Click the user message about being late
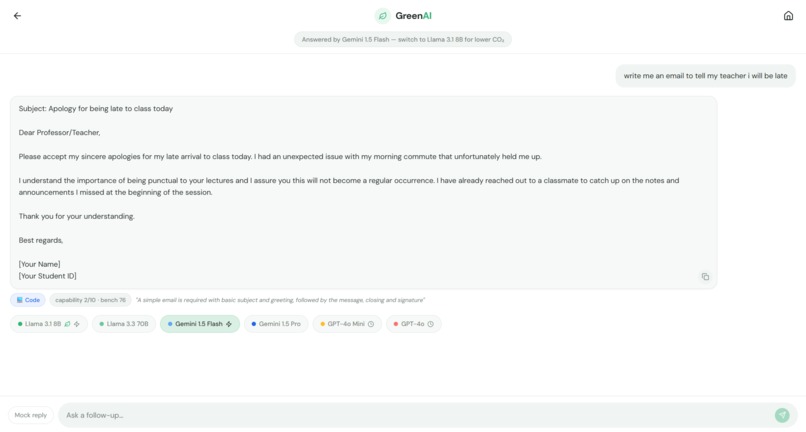This screenshot has width=806, height=432. tap(705, 76)
